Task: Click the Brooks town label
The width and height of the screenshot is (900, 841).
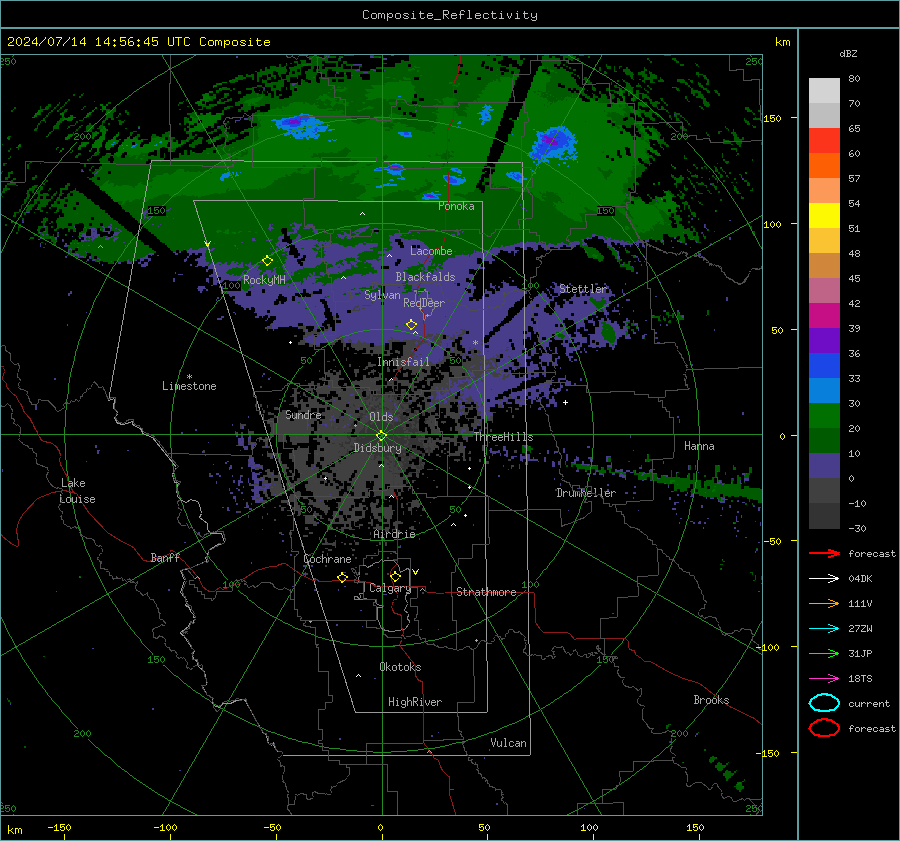Action: point(711,700)
